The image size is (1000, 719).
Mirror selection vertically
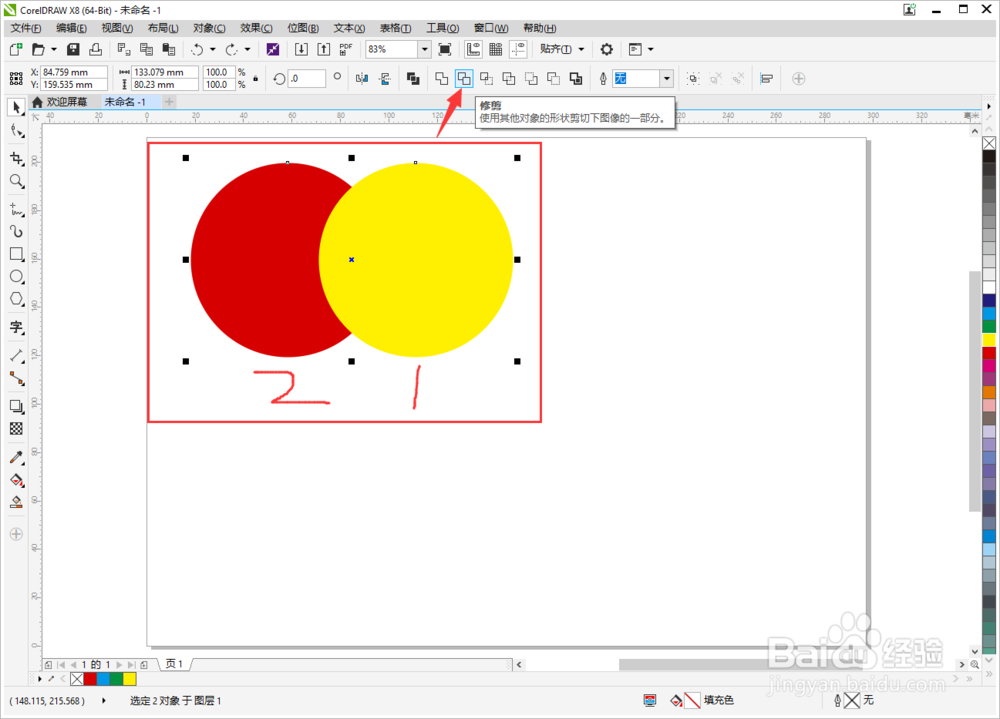coord(385,78)
